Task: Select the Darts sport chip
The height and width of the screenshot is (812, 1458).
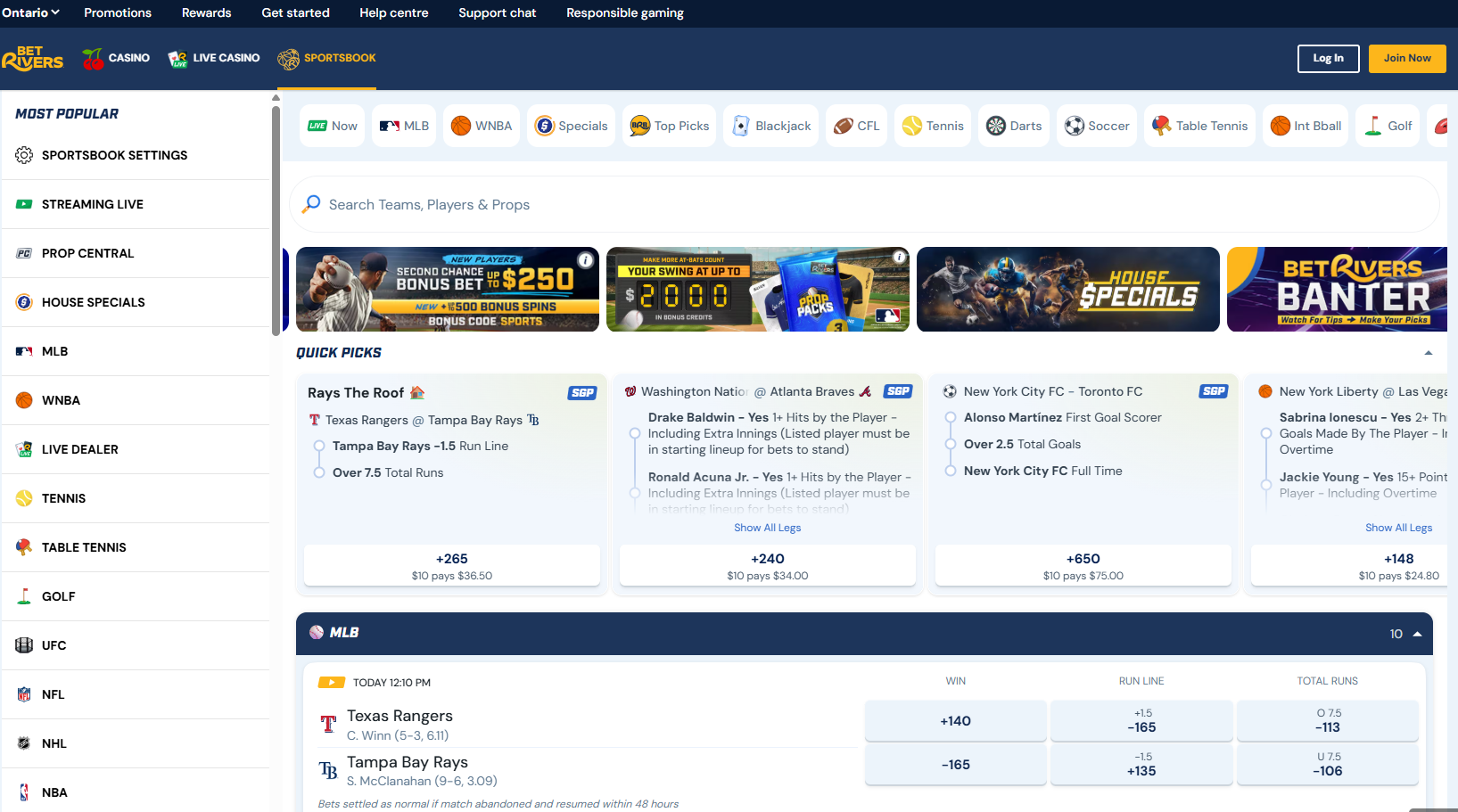Action: point(1014,126)
